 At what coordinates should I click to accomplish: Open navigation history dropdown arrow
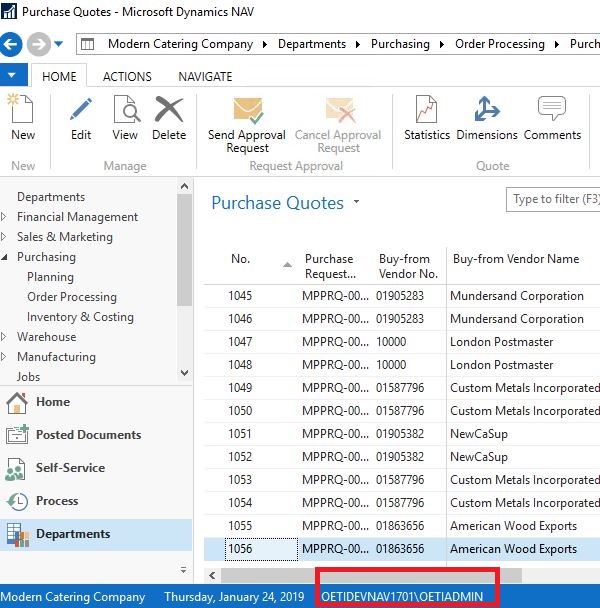tap(59, 44)
